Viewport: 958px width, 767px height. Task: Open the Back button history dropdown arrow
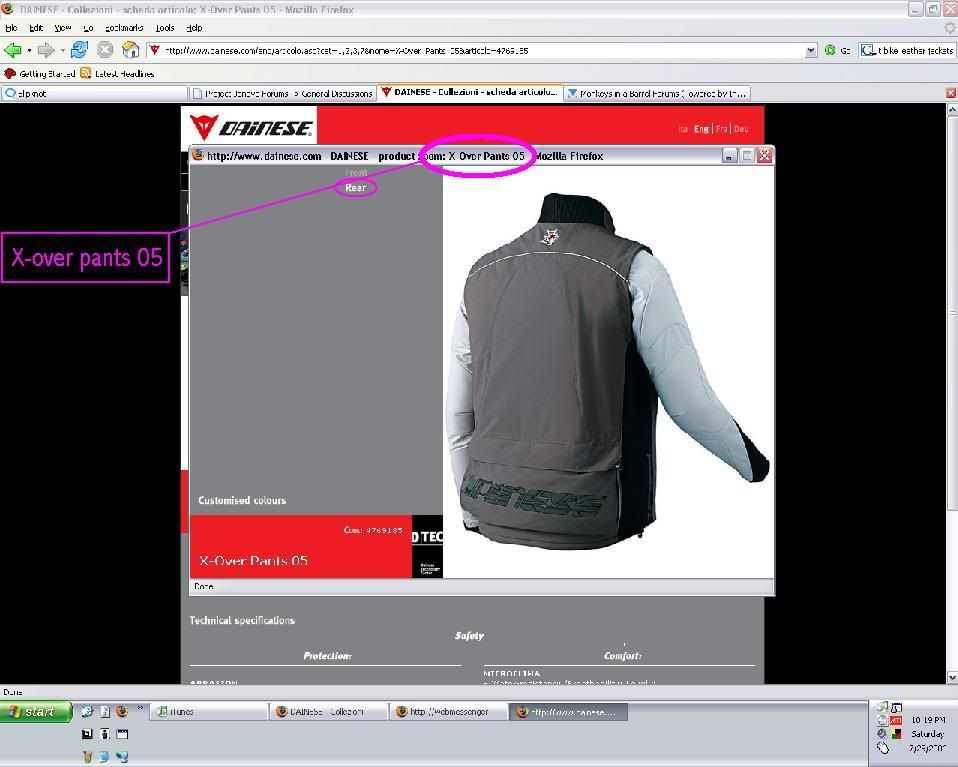tap(29, 51)
